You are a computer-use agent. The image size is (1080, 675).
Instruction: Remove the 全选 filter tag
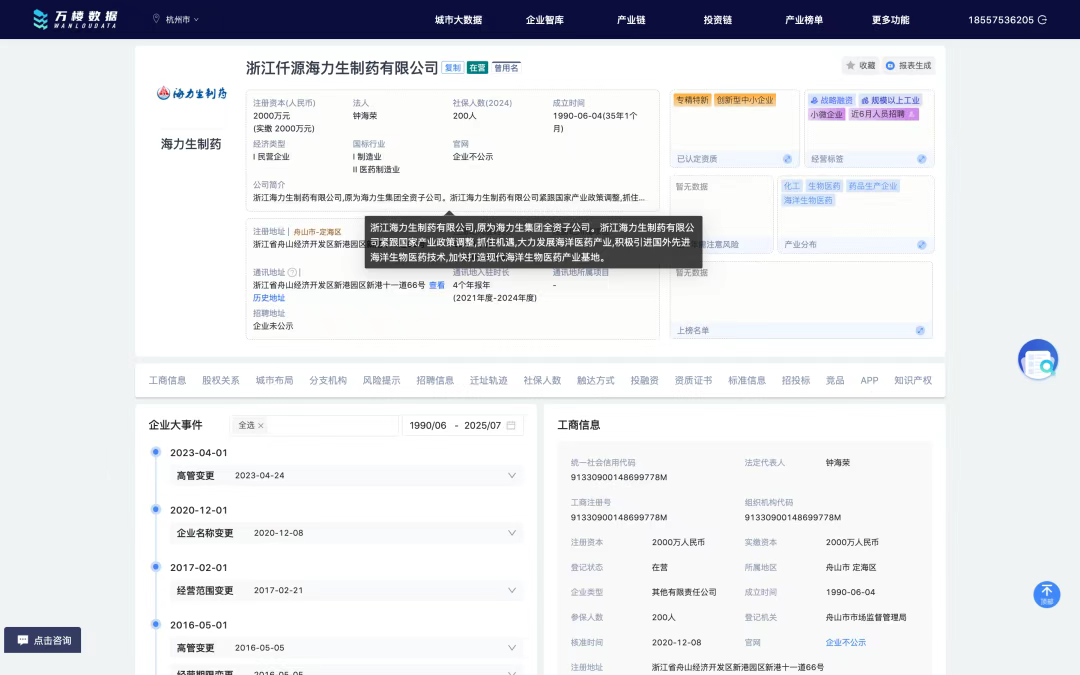261,426
